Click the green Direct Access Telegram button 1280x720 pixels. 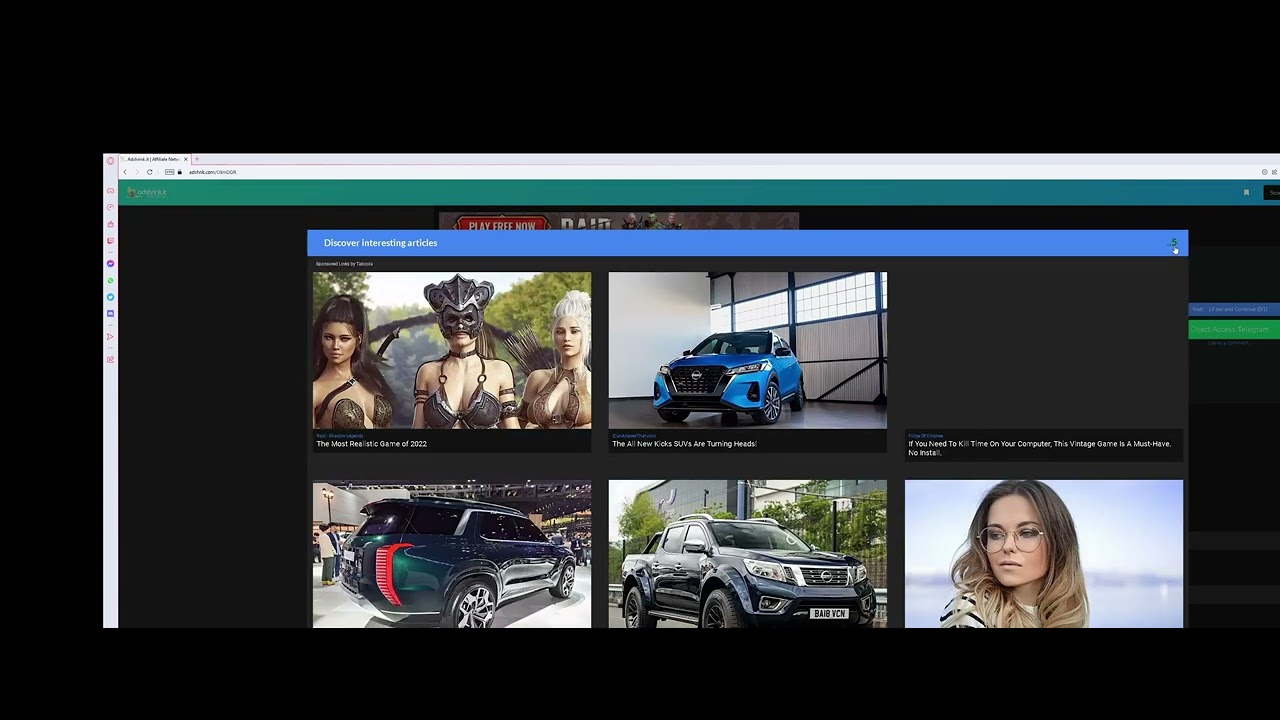click(1234, 329)
